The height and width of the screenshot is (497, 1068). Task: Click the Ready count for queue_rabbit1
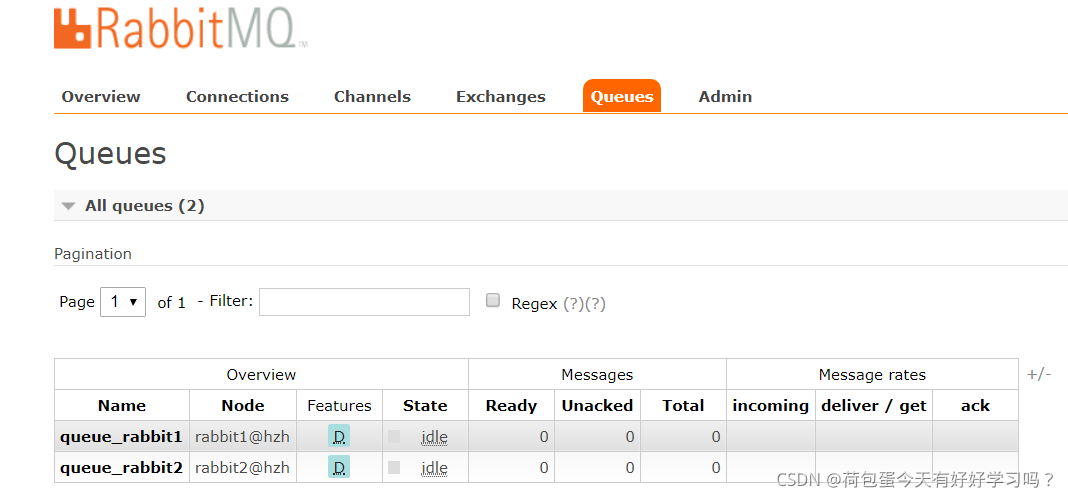pos(544,437)
